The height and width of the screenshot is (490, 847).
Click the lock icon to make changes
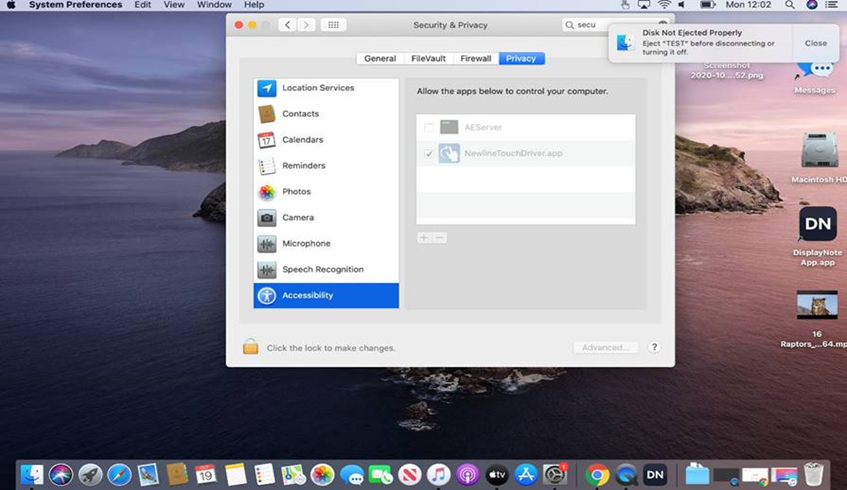pyautogui.click(x=250, y=347)
